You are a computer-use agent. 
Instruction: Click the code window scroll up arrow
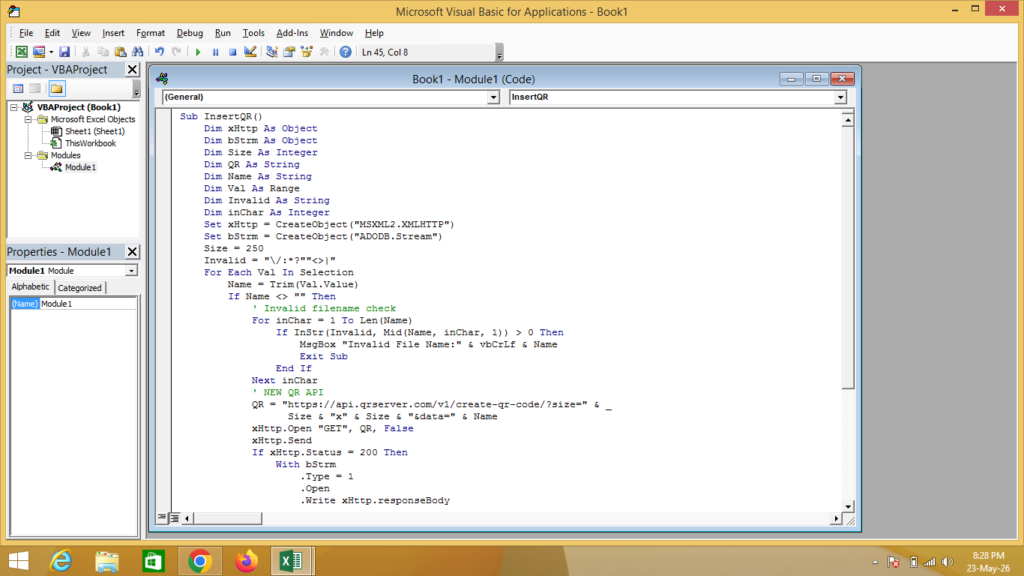click(848, 120)
